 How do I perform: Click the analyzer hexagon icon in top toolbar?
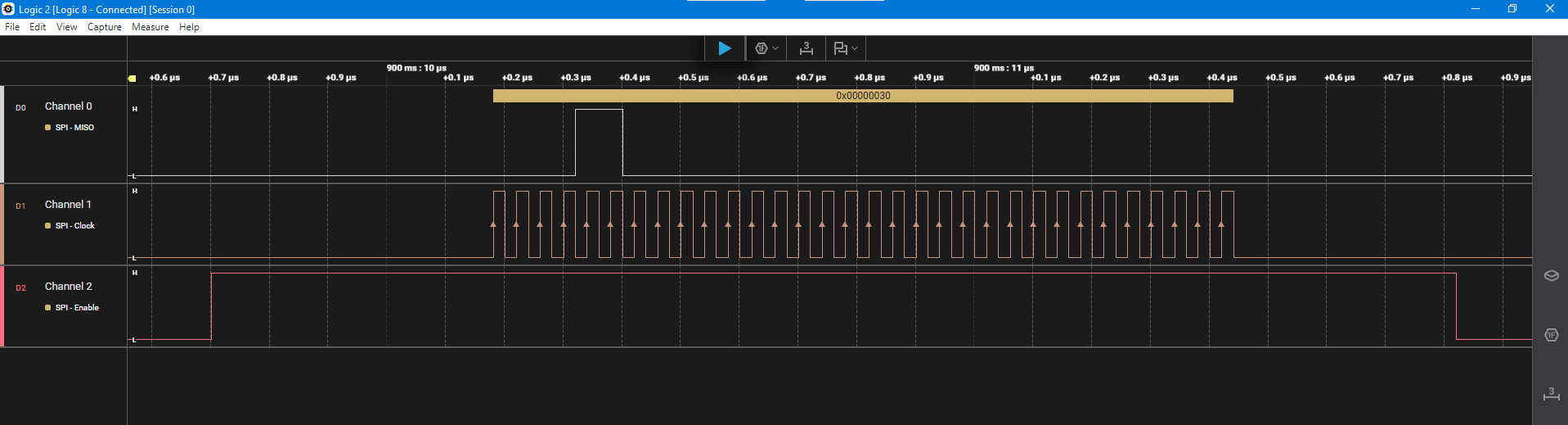pos(761,48)
